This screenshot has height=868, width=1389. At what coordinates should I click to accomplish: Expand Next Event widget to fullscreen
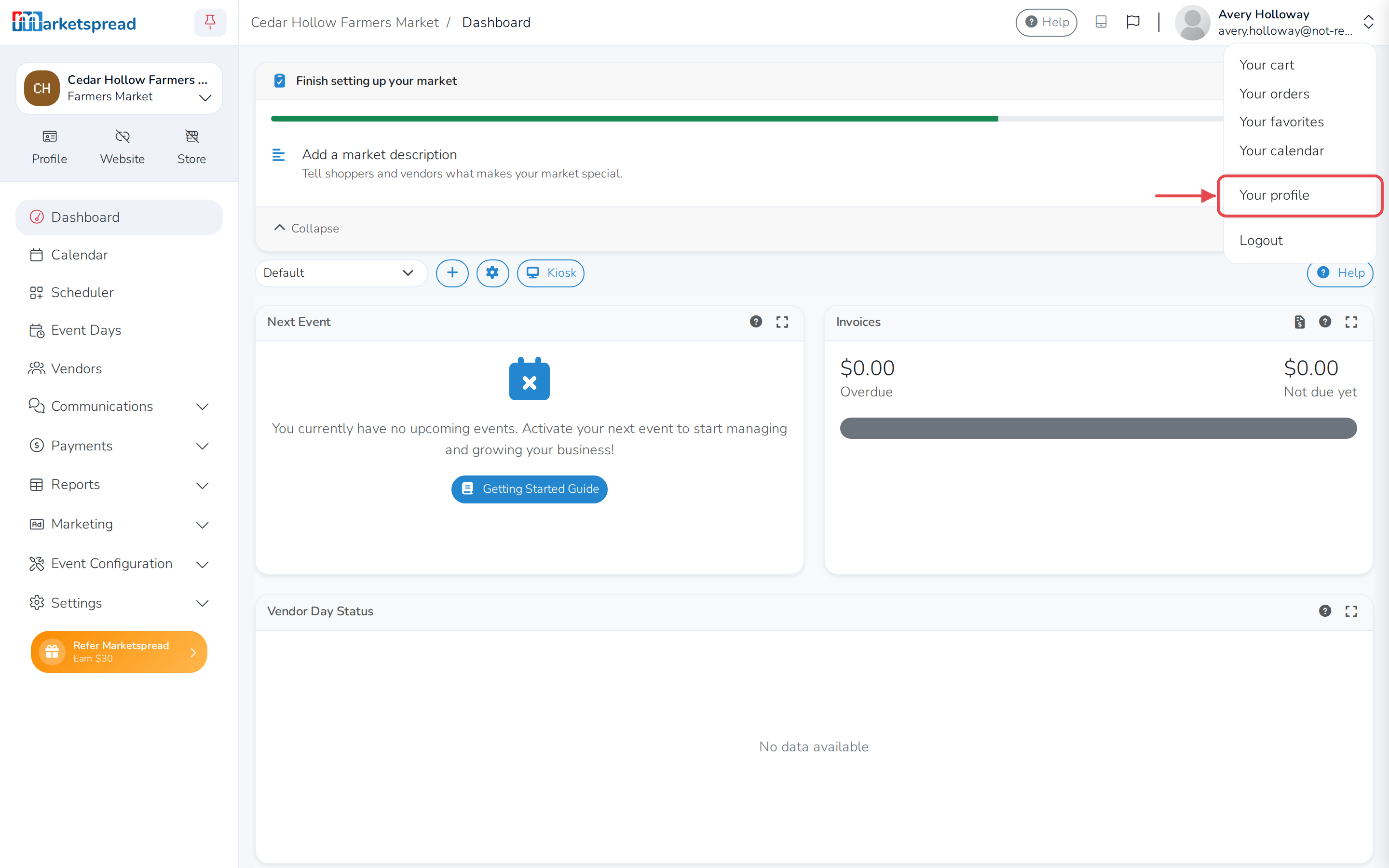click(x=782, y=322)
